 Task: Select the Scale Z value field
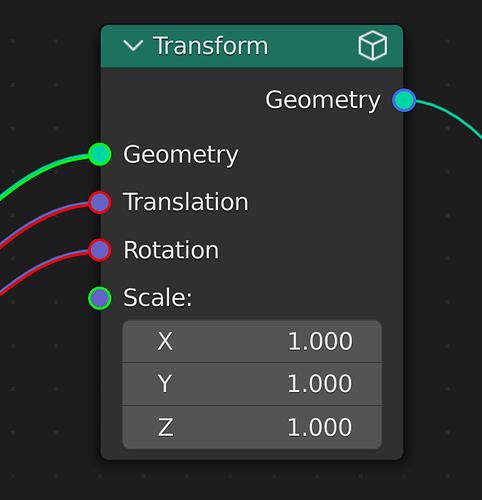click(252, 427)
